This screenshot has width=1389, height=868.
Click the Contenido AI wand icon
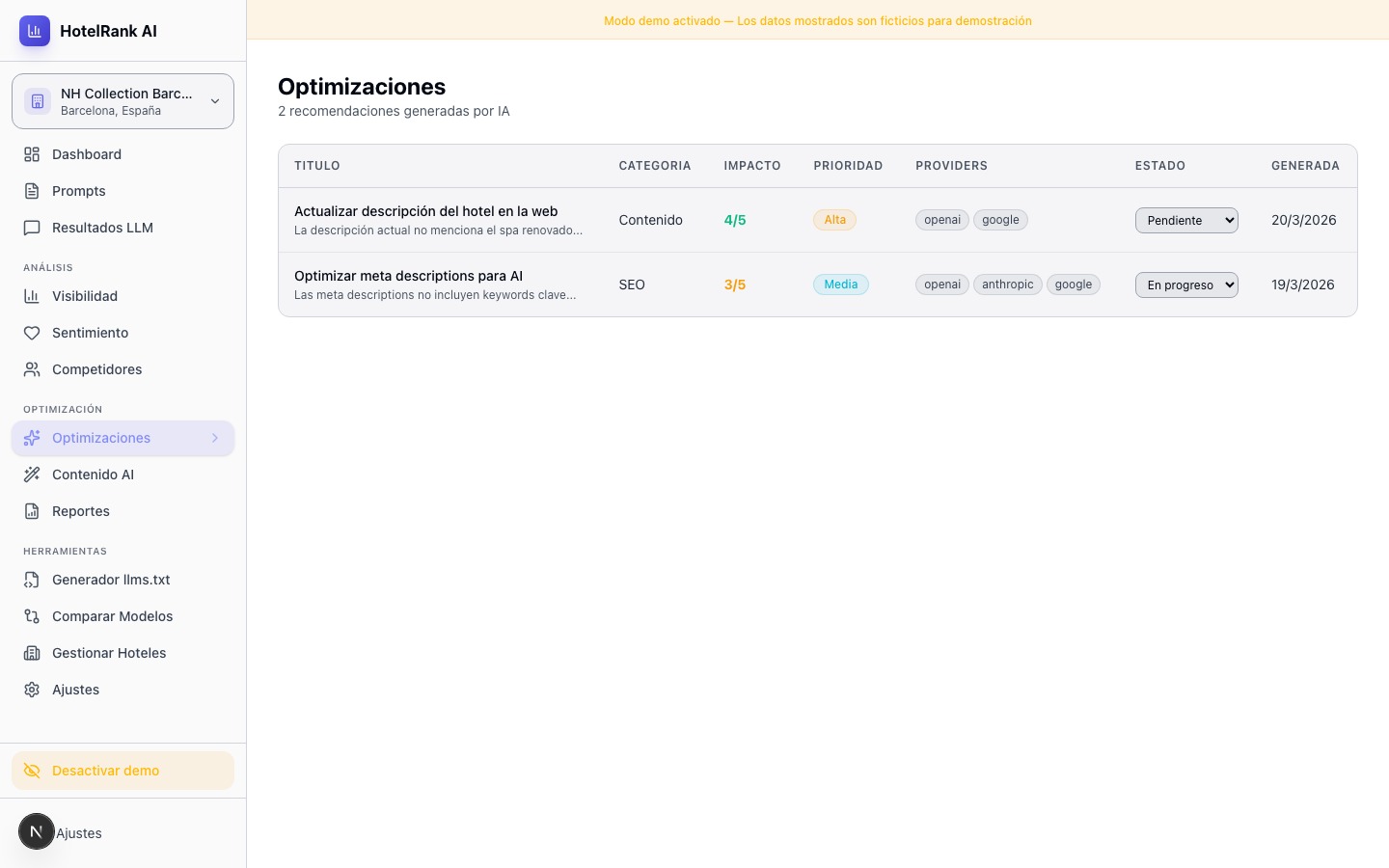click(x=32, y=475)
